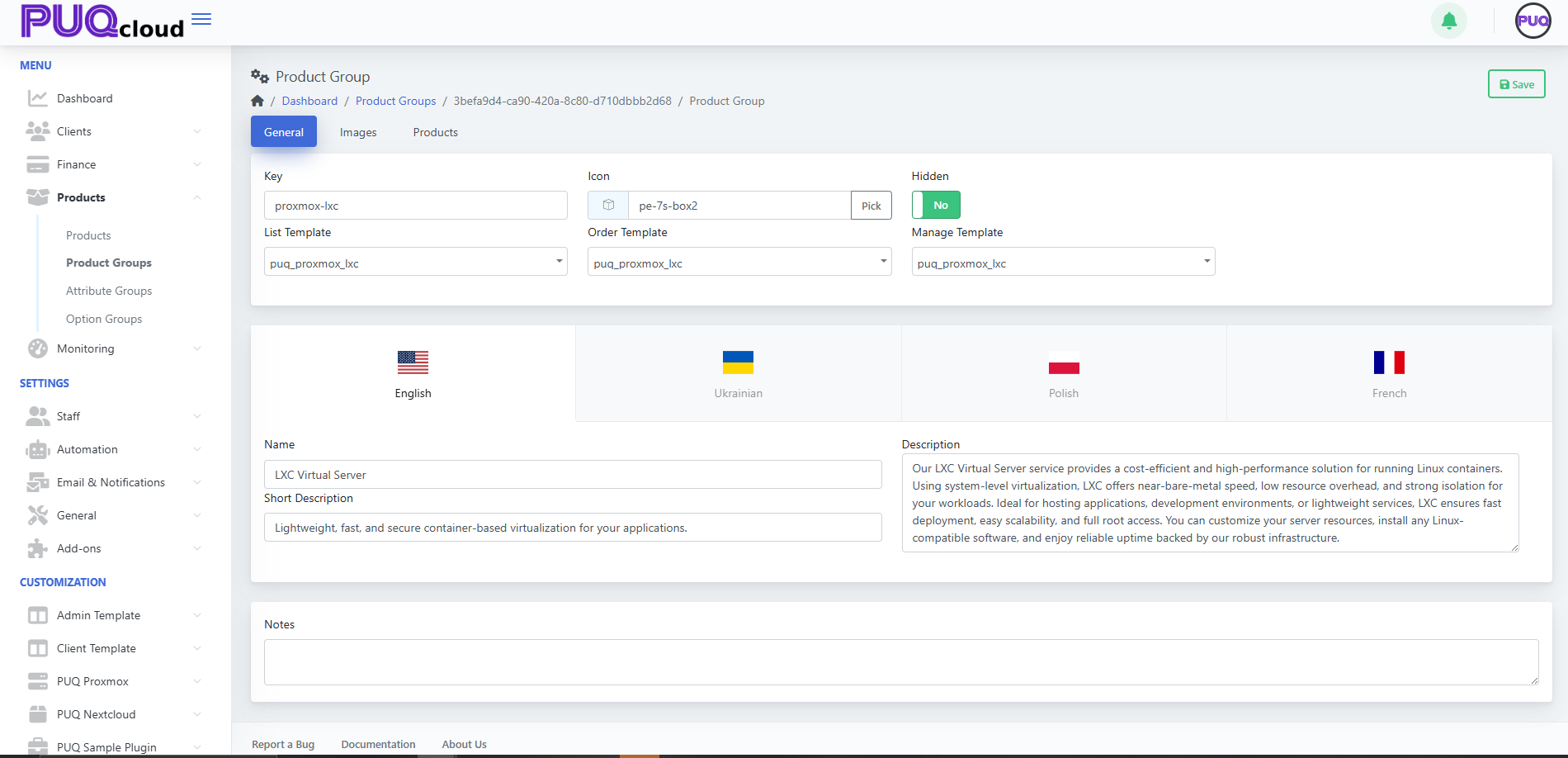This screenshot has height=758, width=1568.
Task: Switch to the Products tab
Action: click(x=435, y=132)
